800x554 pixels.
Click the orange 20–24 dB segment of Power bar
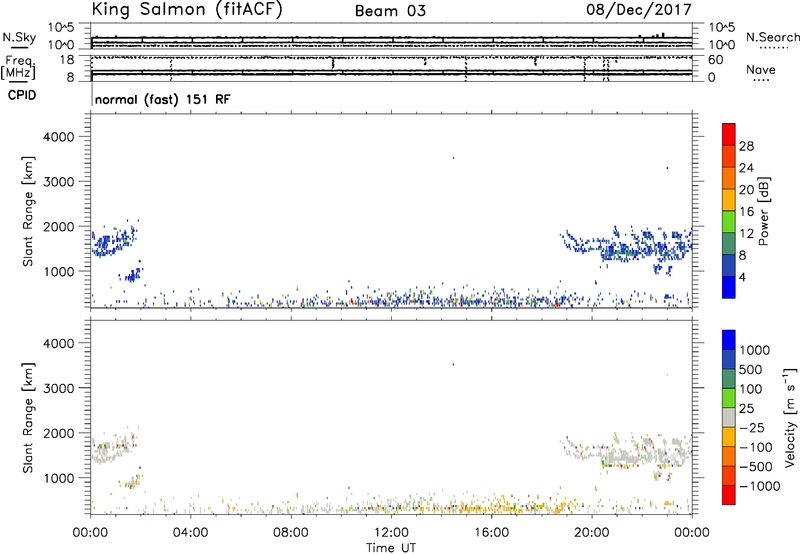(x=729, y=178)
